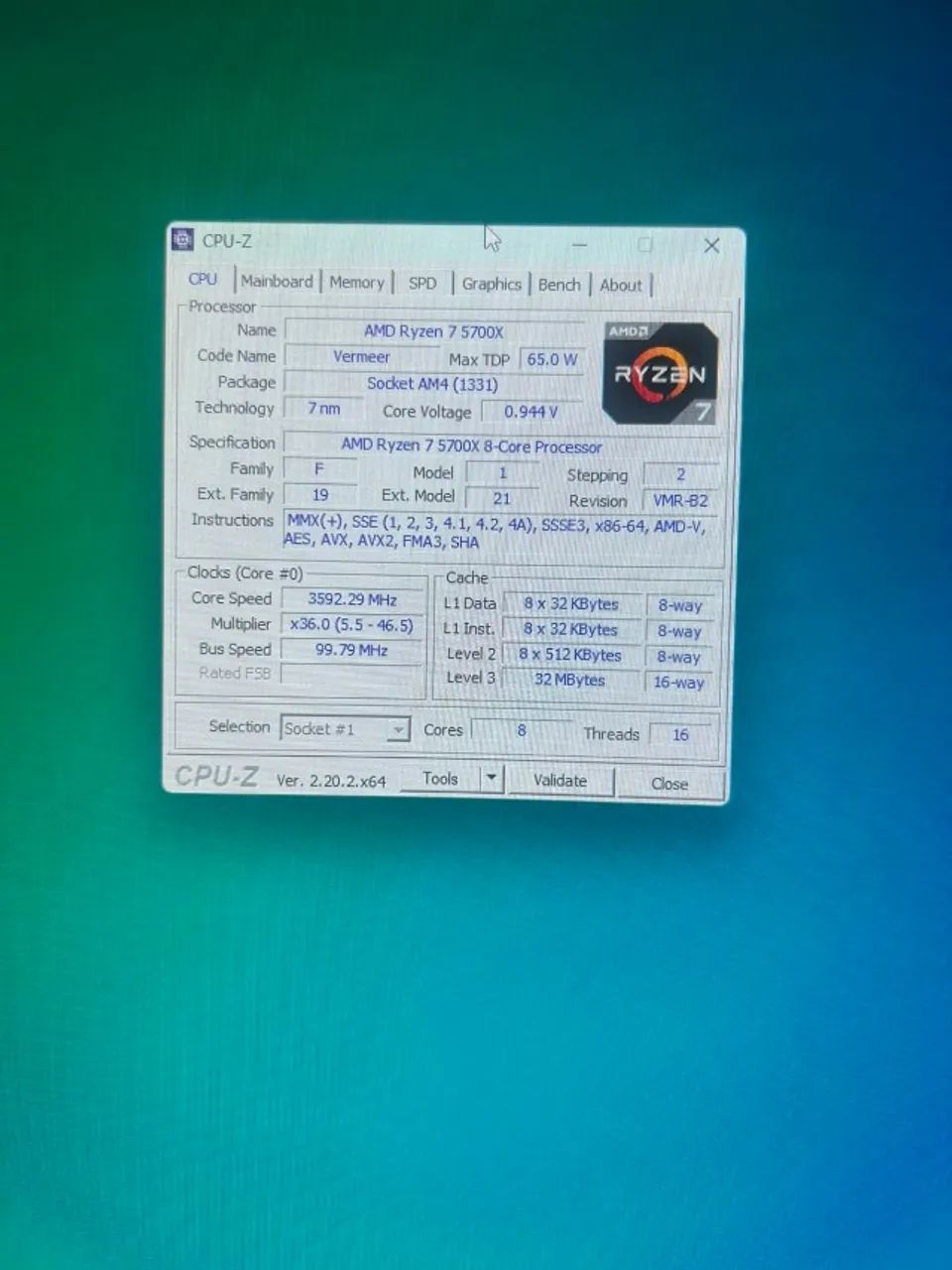Click the L1 Data 8-way associativity value
The width and height of the screenshot is (952, 1270).
pos(679,606)
